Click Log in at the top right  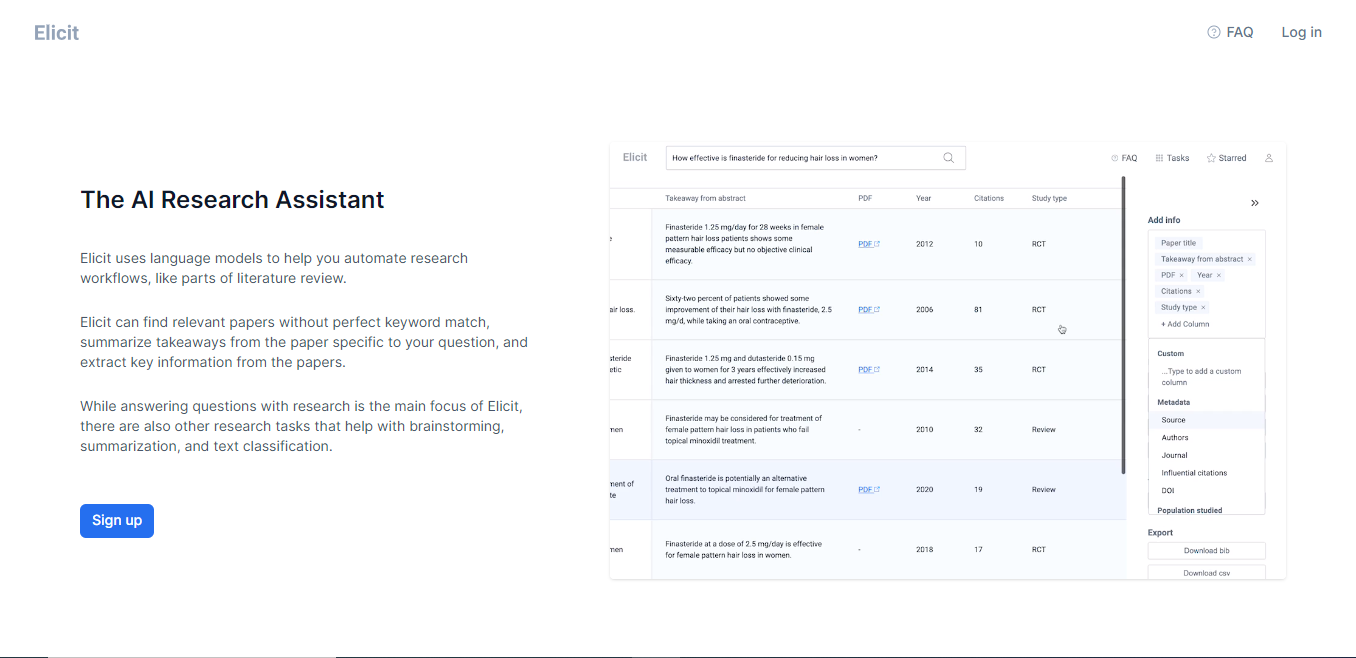pos(1302,32)
